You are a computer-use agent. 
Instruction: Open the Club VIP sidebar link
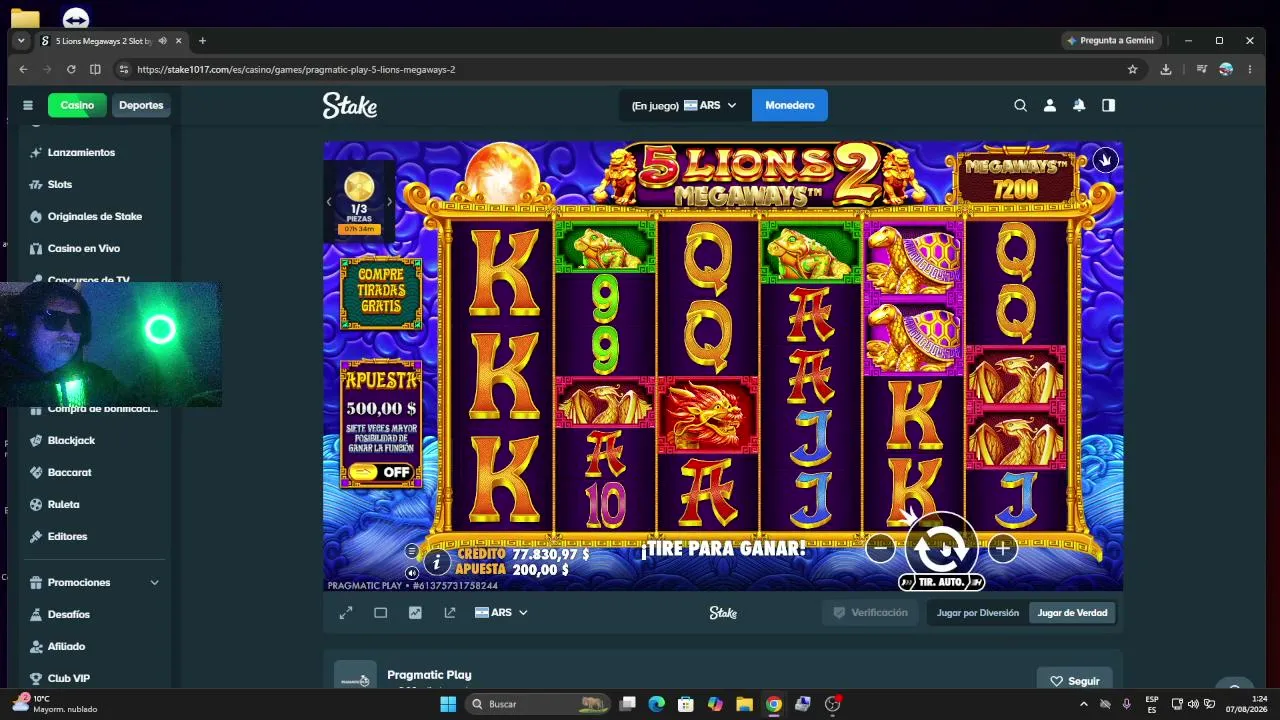68,678
